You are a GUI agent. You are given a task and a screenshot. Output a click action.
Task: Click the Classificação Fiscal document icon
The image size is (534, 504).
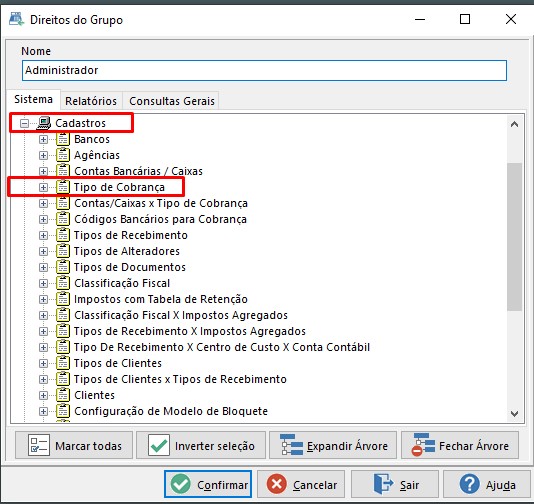(x=63, y=283)
